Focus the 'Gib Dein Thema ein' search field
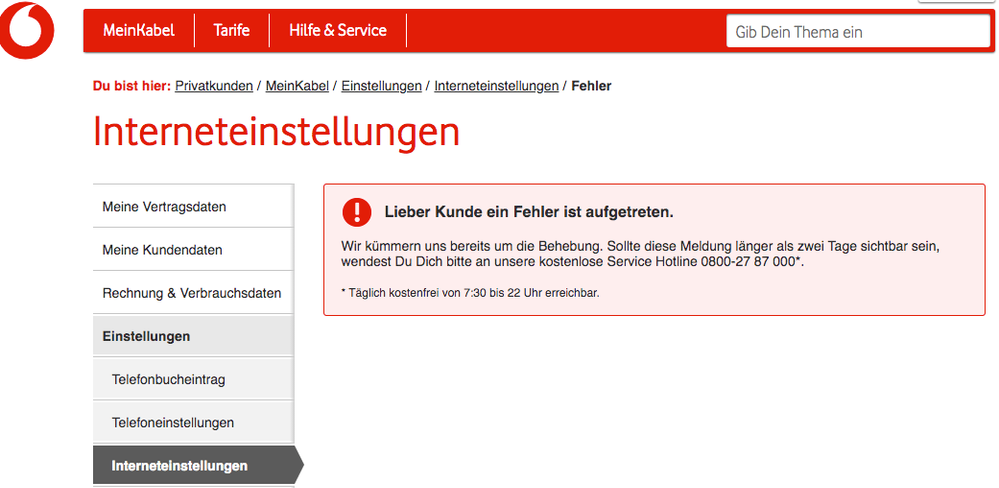Screen dimensions: 999x488 click(858, 31)
